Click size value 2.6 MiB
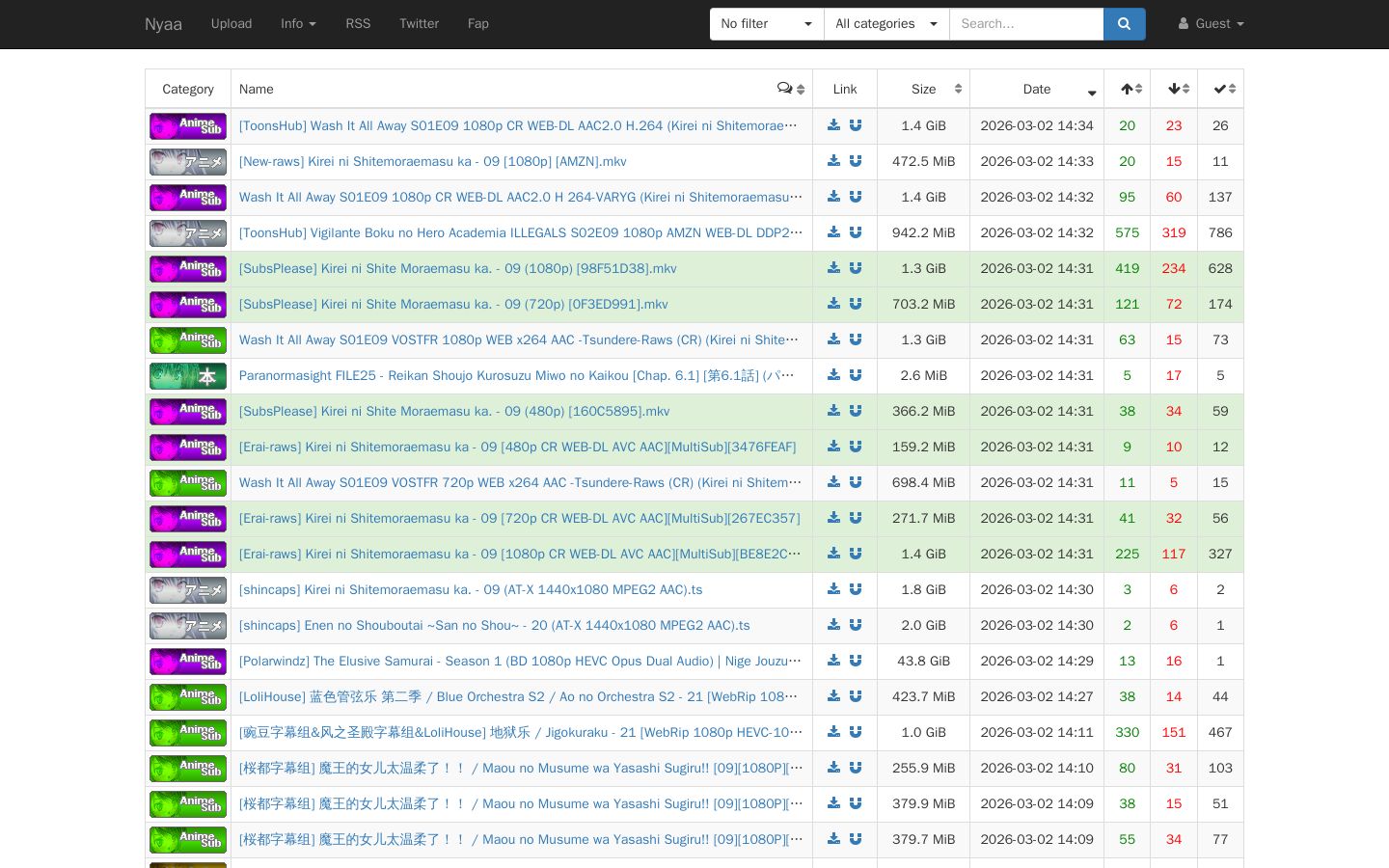1389x868 pixels. coord(923,375)
